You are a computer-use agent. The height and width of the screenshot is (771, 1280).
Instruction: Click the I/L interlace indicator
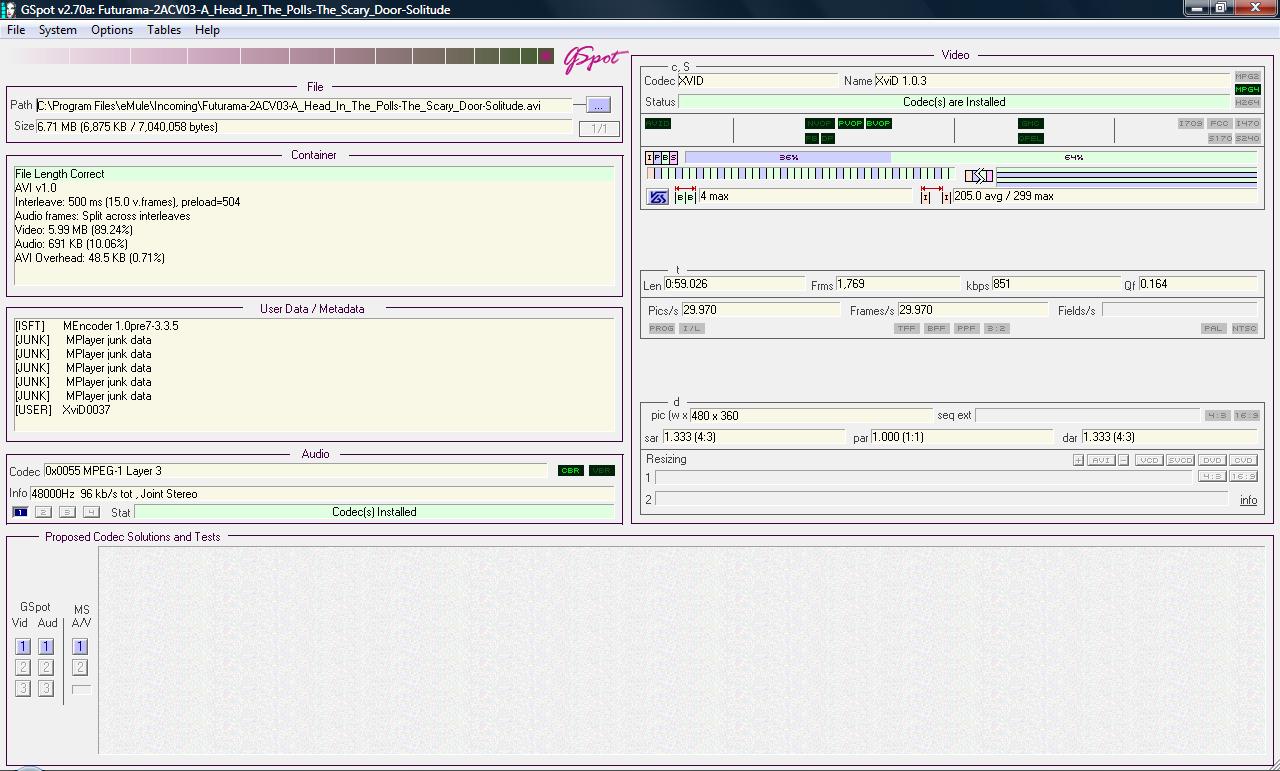[691, 328]
